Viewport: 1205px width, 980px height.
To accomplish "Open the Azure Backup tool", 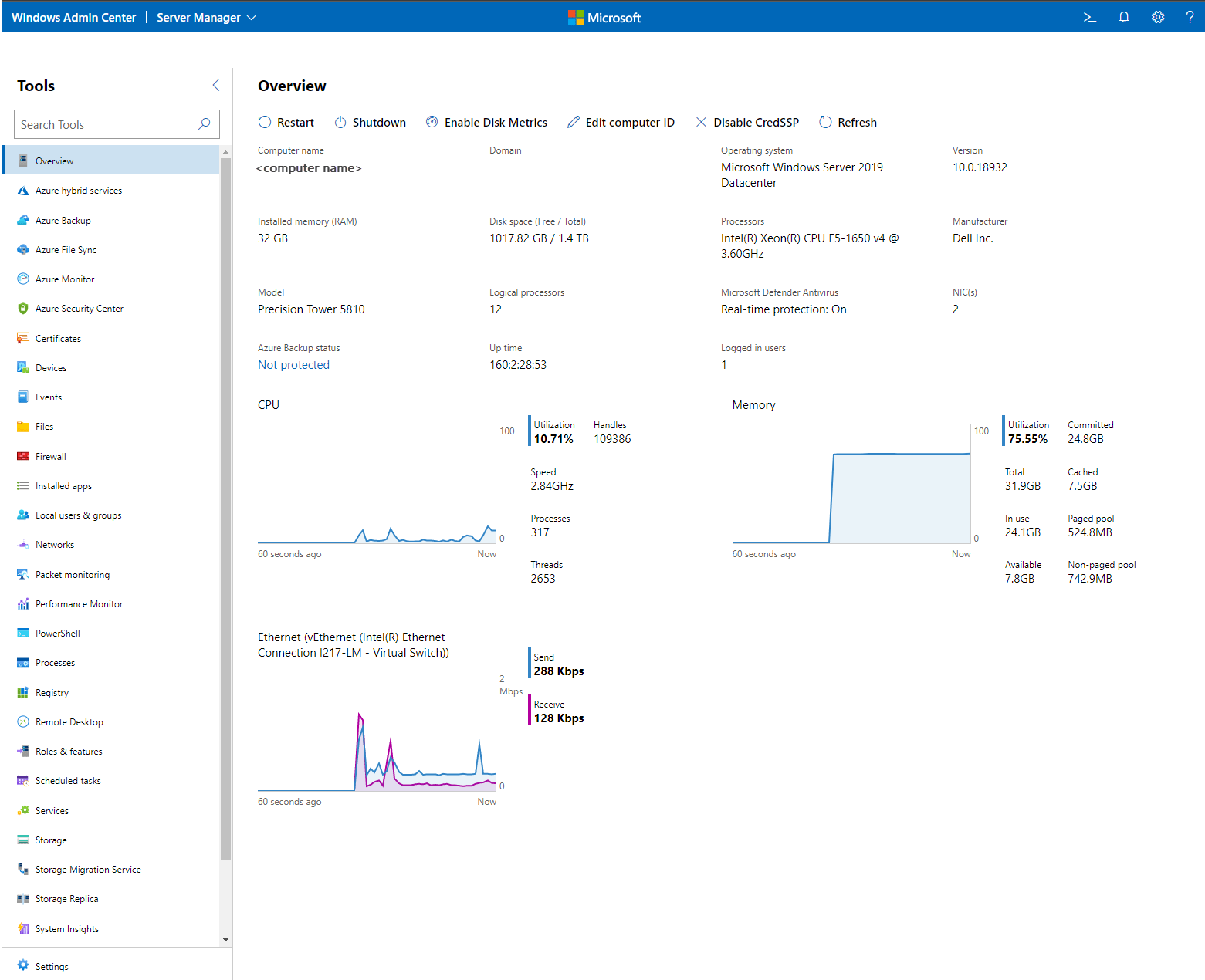I will 63,220.
